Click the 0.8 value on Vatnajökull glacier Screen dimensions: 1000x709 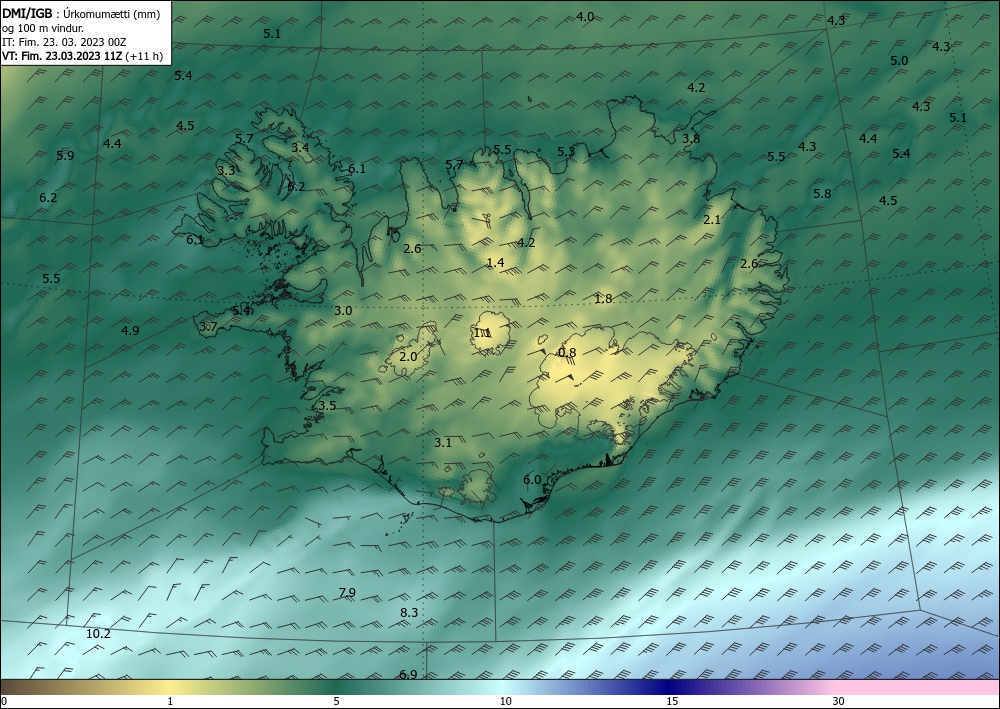coord(567,353)
